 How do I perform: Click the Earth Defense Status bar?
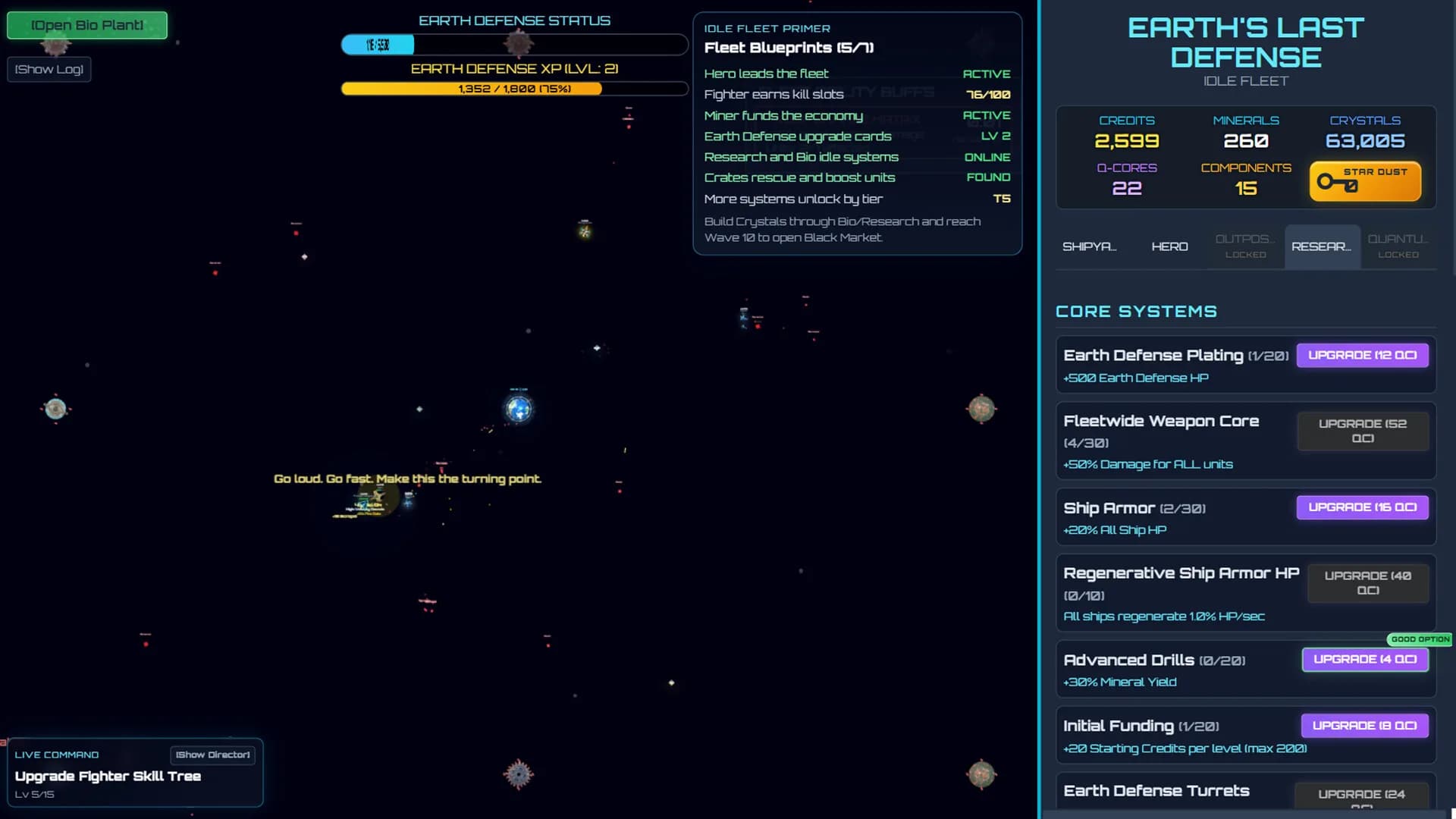coord(514,45)
